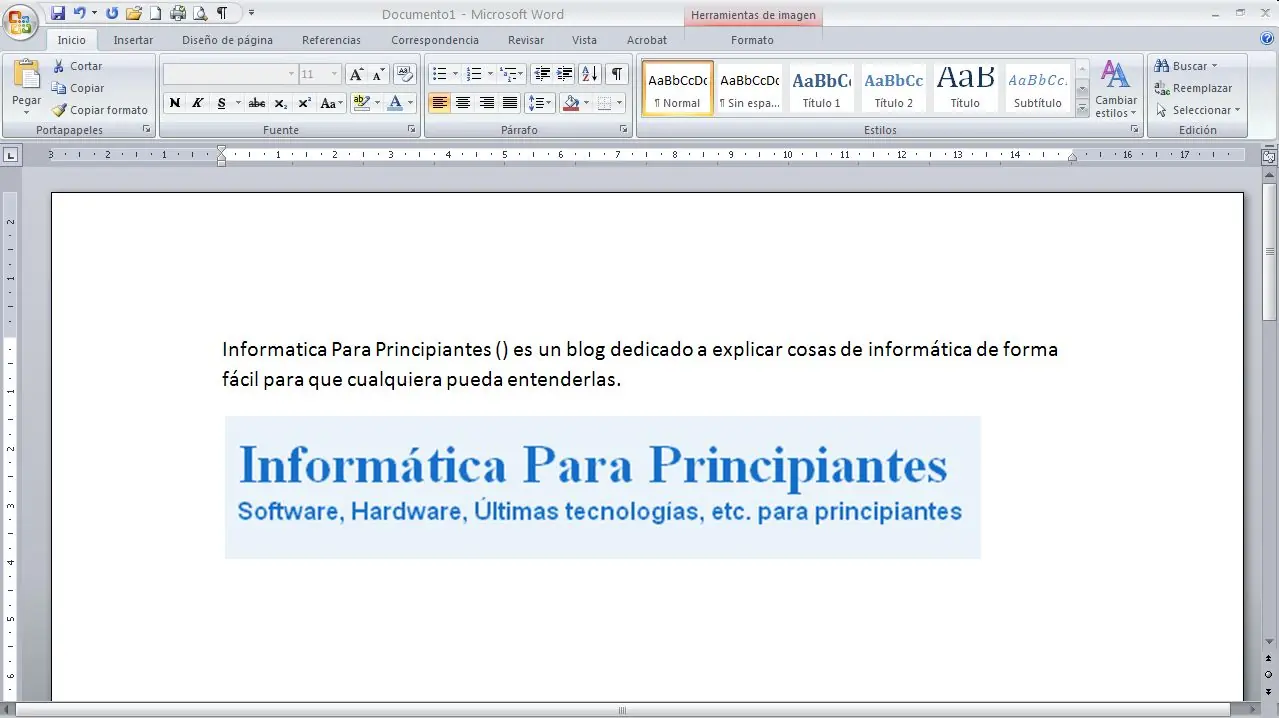Click the highlight color button
Image resolution: width=1279 pixels, height=718 pixels.
[362, 103]
